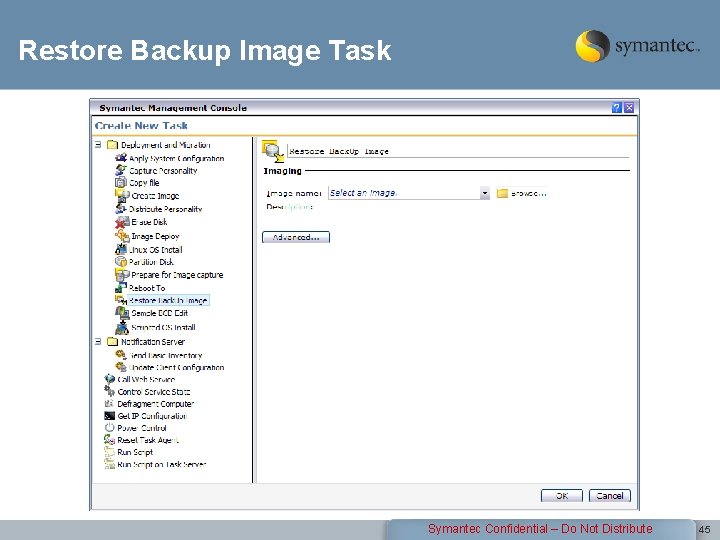This screenshot has height=540, width=720.
Task: Click the Reboot To icon
Action: (x=121, y=288)
